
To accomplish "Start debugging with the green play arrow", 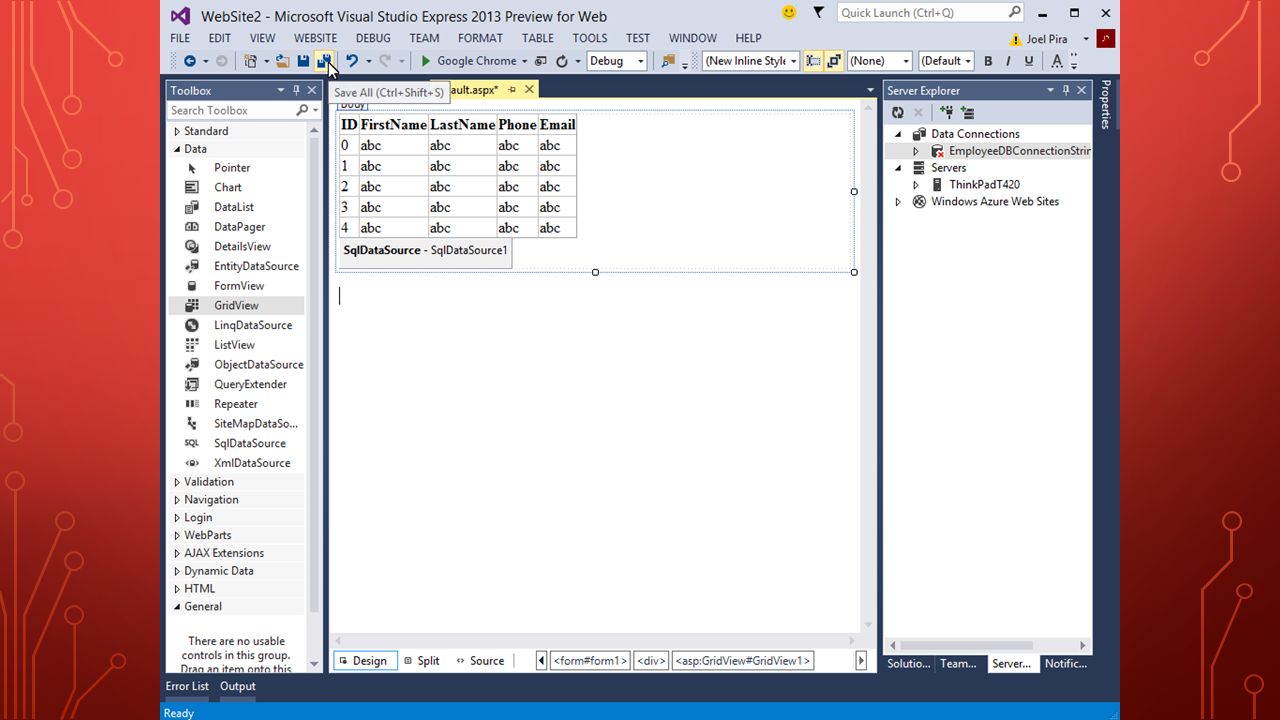I will [426, 61].
